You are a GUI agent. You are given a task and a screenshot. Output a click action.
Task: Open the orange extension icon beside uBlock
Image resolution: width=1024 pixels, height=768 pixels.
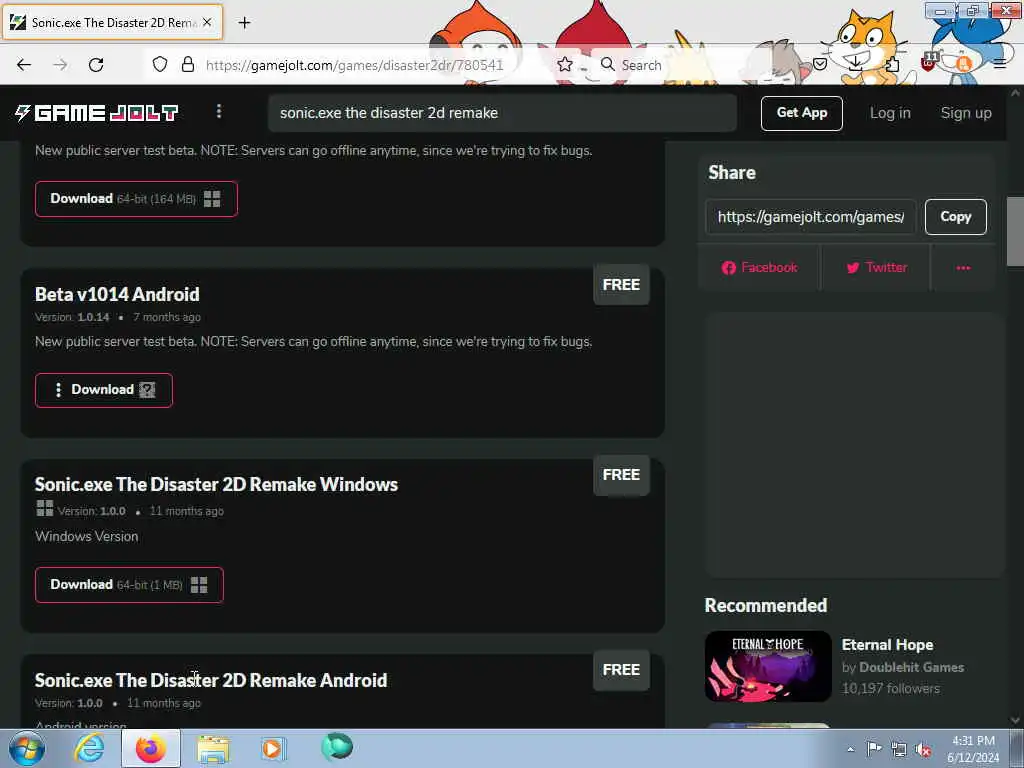[963, 64]
